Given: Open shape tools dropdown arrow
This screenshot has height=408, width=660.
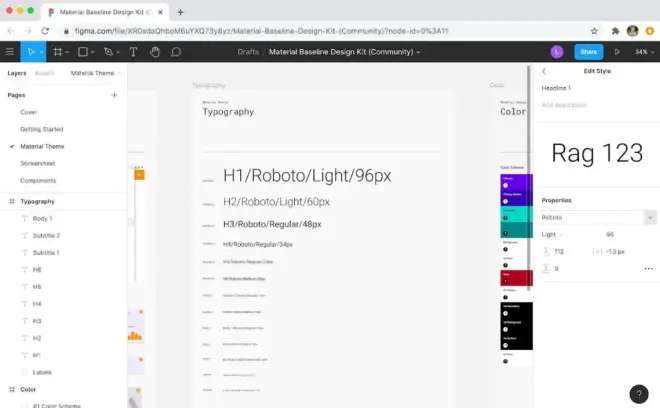Looking at the screenshot, I should coord(93,52).
